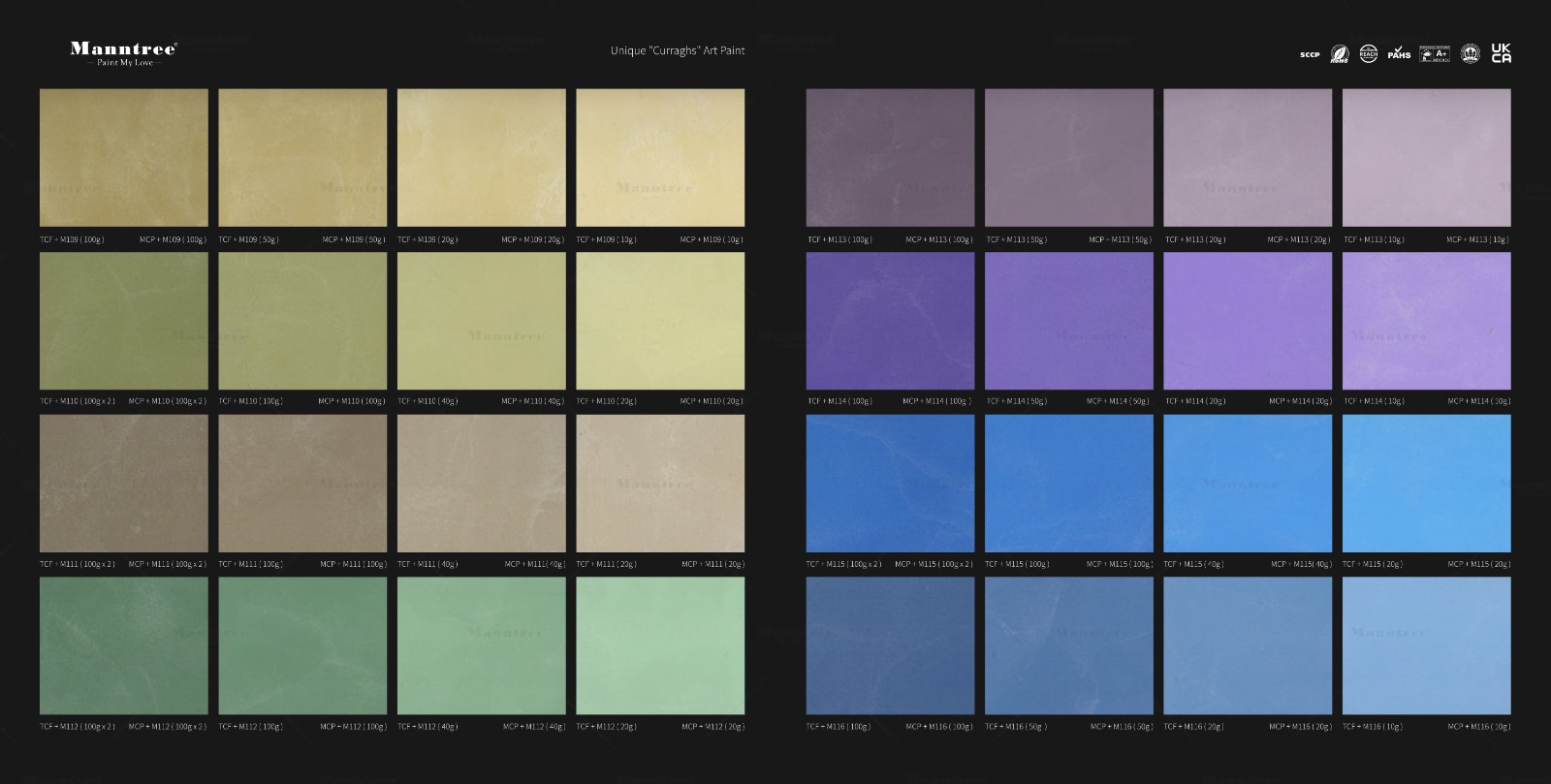Image resolution: width=1551 pixels, height=784 pixels.
Task: Select the M109 100g olive-gold swatch
Action: 124,158
